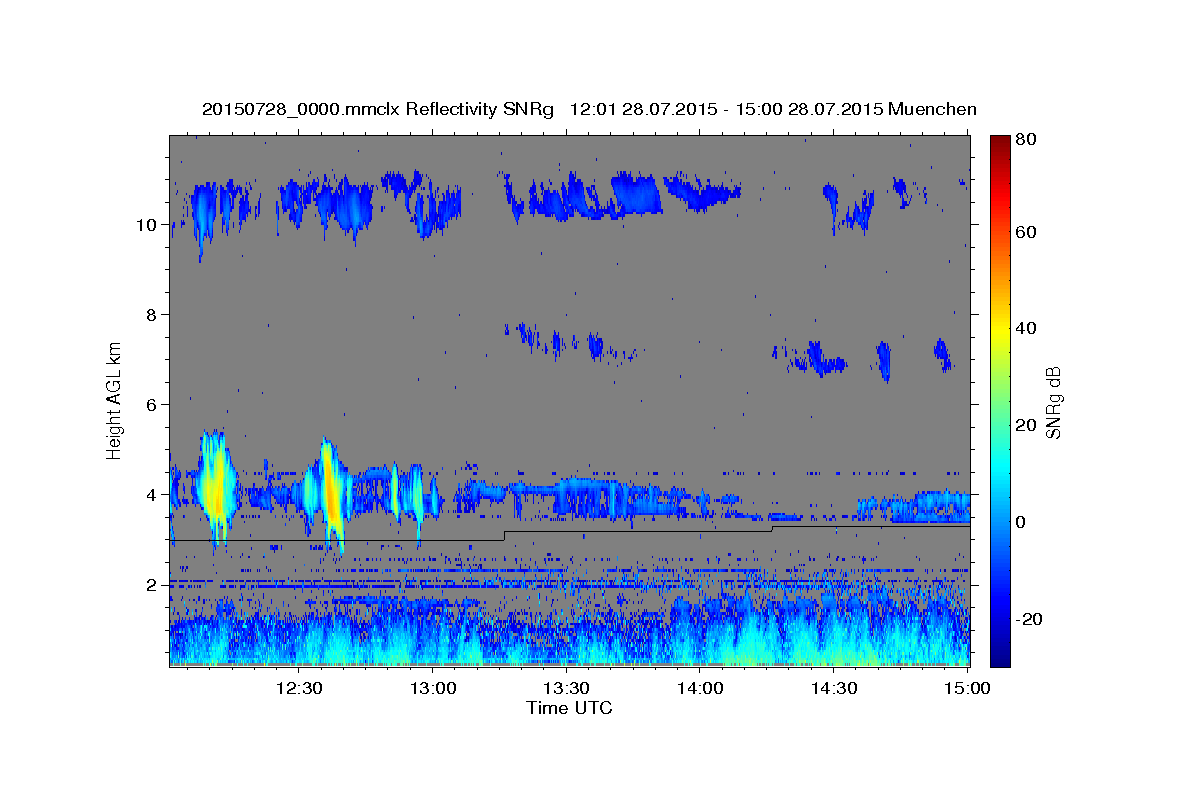Click the yellow band of the colorbar
Viewport: 1200px width, 800px height.
[x=1000, y=329]
